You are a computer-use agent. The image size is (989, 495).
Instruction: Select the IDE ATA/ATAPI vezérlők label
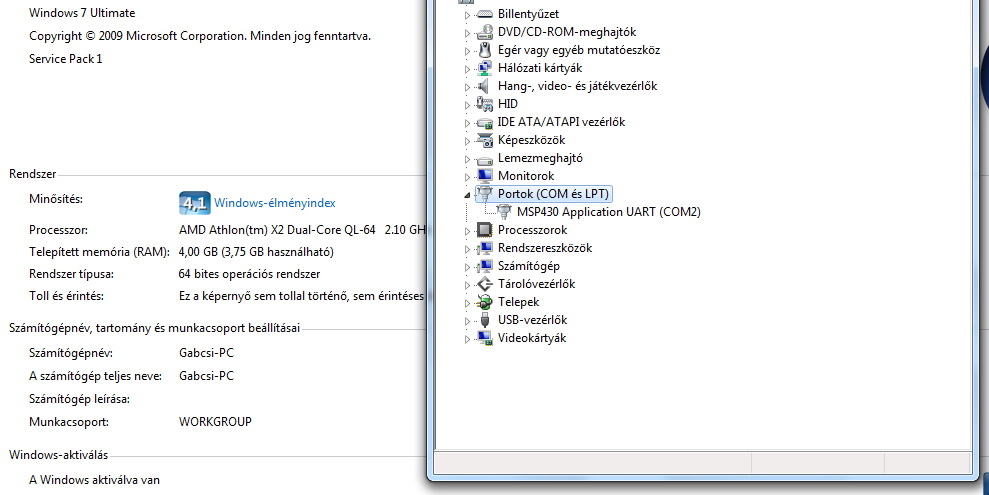[x=561, y=122]
